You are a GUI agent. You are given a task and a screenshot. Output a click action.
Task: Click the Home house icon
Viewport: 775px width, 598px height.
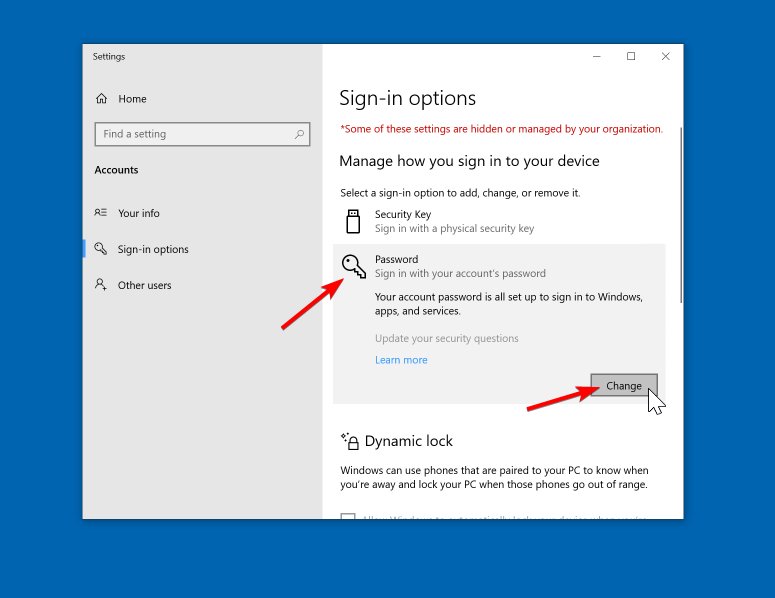click(101, 99)
